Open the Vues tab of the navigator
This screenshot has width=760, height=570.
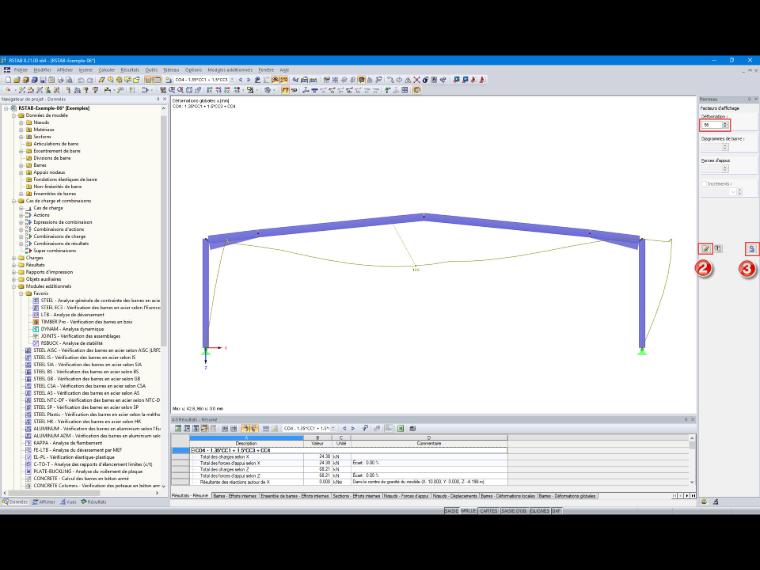(x=68, y=502)
